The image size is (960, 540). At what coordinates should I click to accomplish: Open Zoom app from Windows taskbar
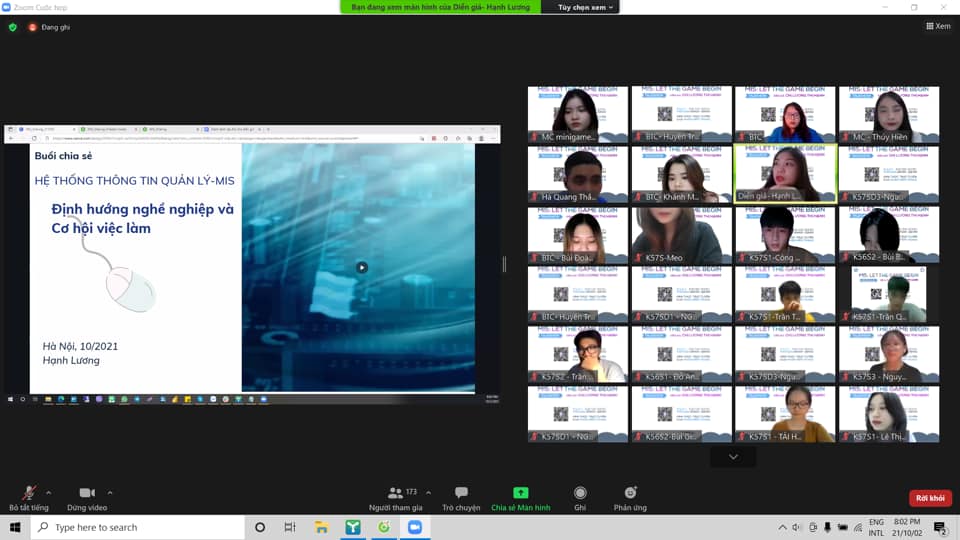click(414, 527)
